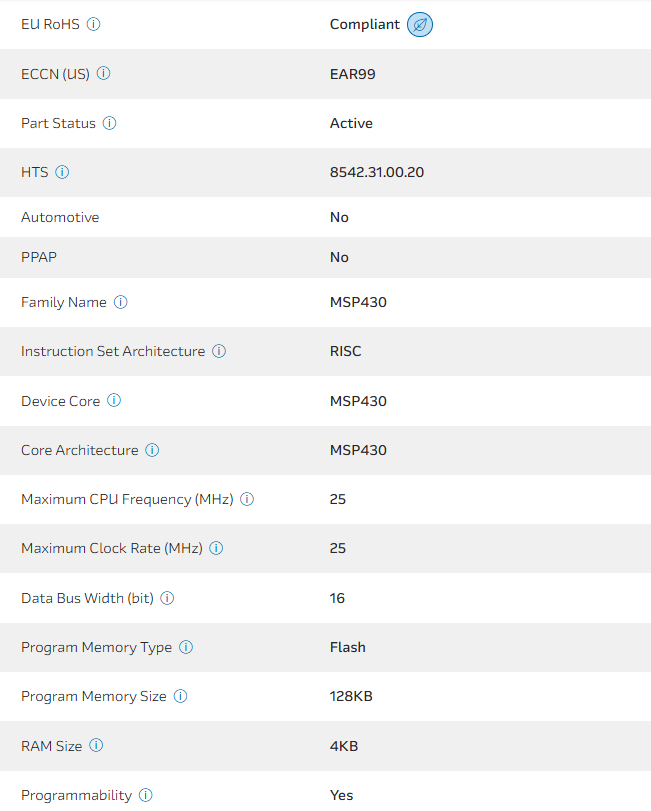Viewport: 651px width, 811px height.
Task: Open the Maximum Clock Rate info icon
Action: pos(217,548)
